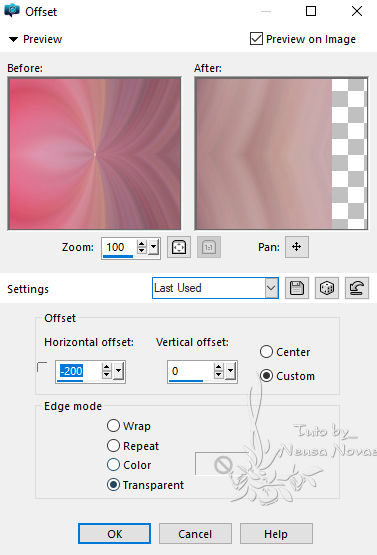Reset to default with the arrow icon
This screenshot has height=555, width=377.
357,288
